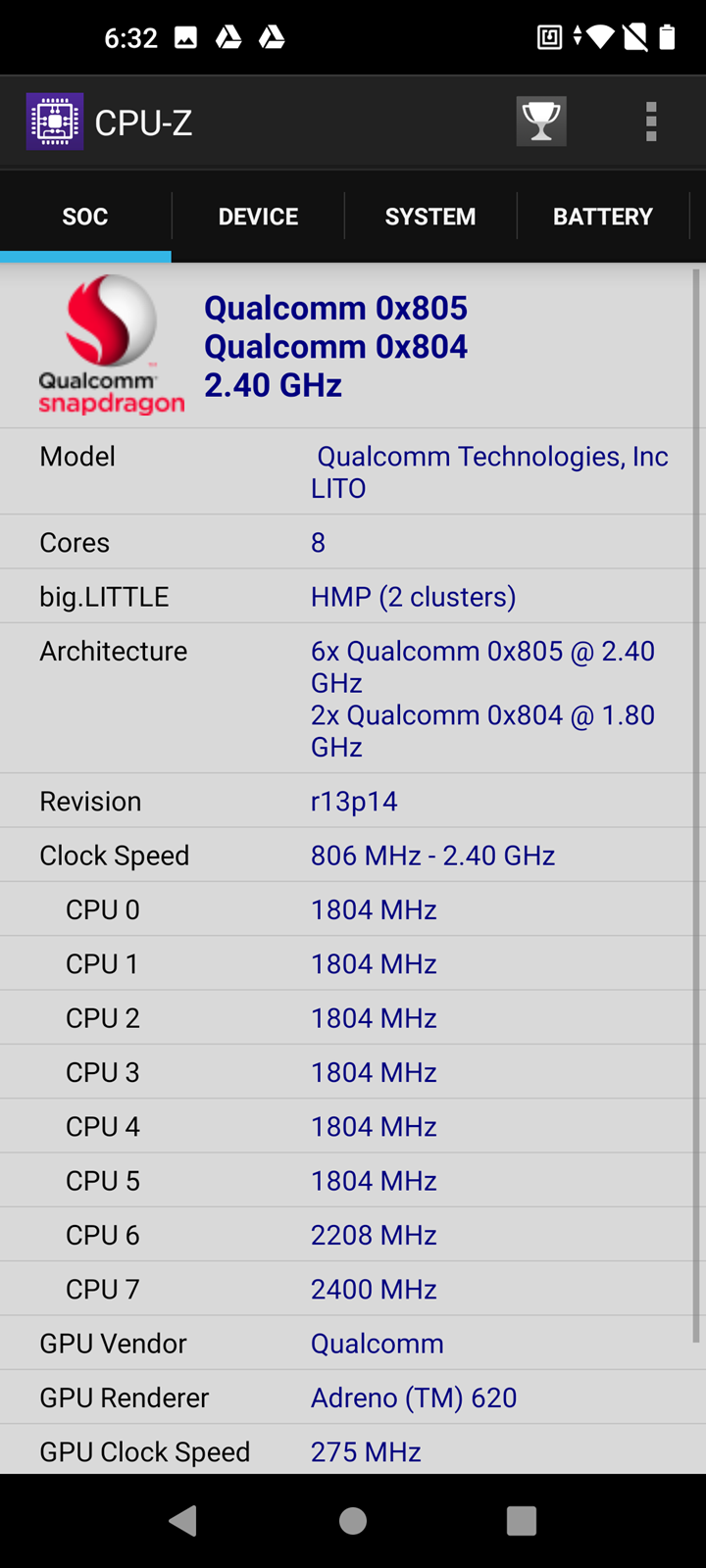
Task: Select the SOC tab
Action: click(85, 217)
